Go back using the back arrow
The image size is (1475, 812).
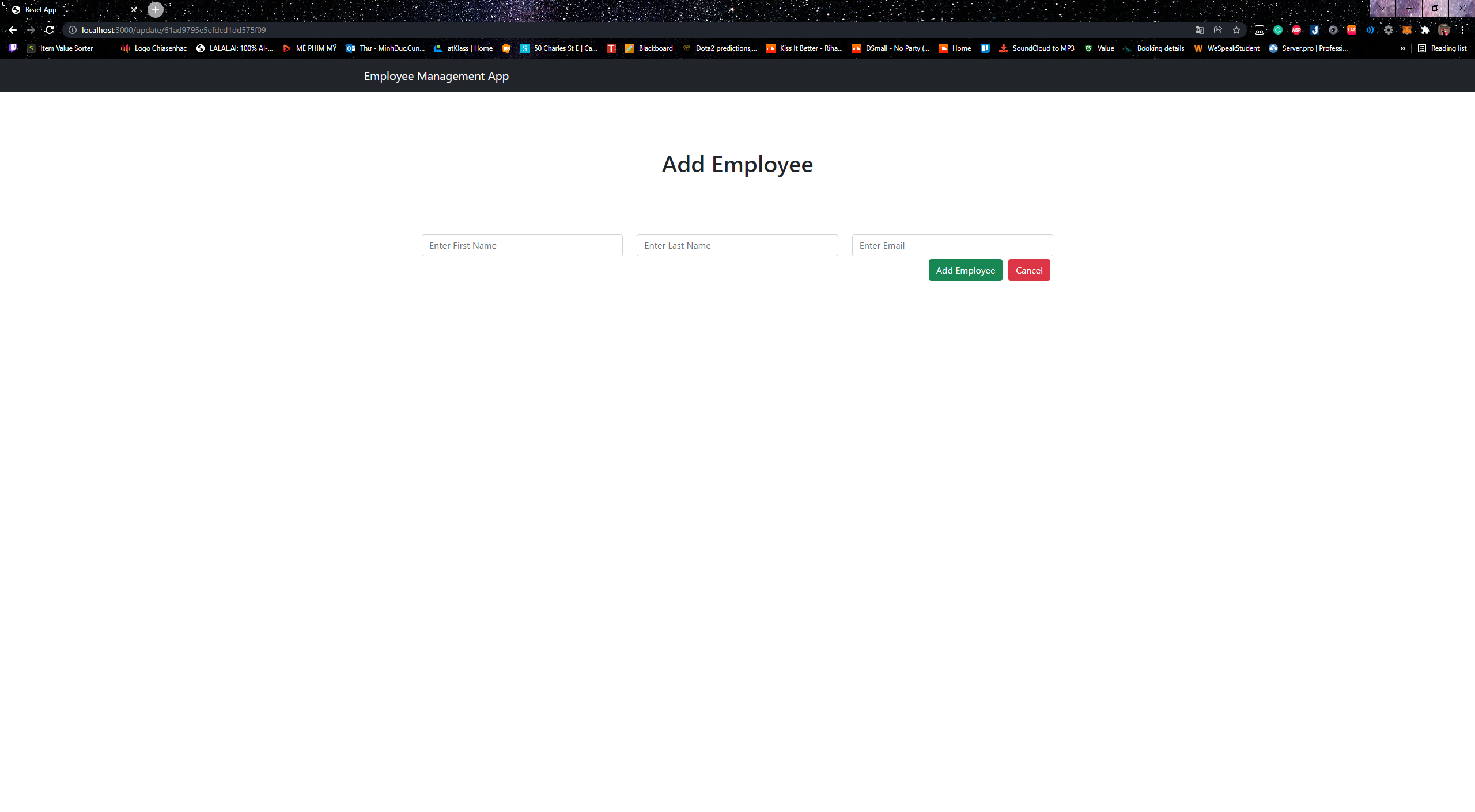tap(12, 30)
